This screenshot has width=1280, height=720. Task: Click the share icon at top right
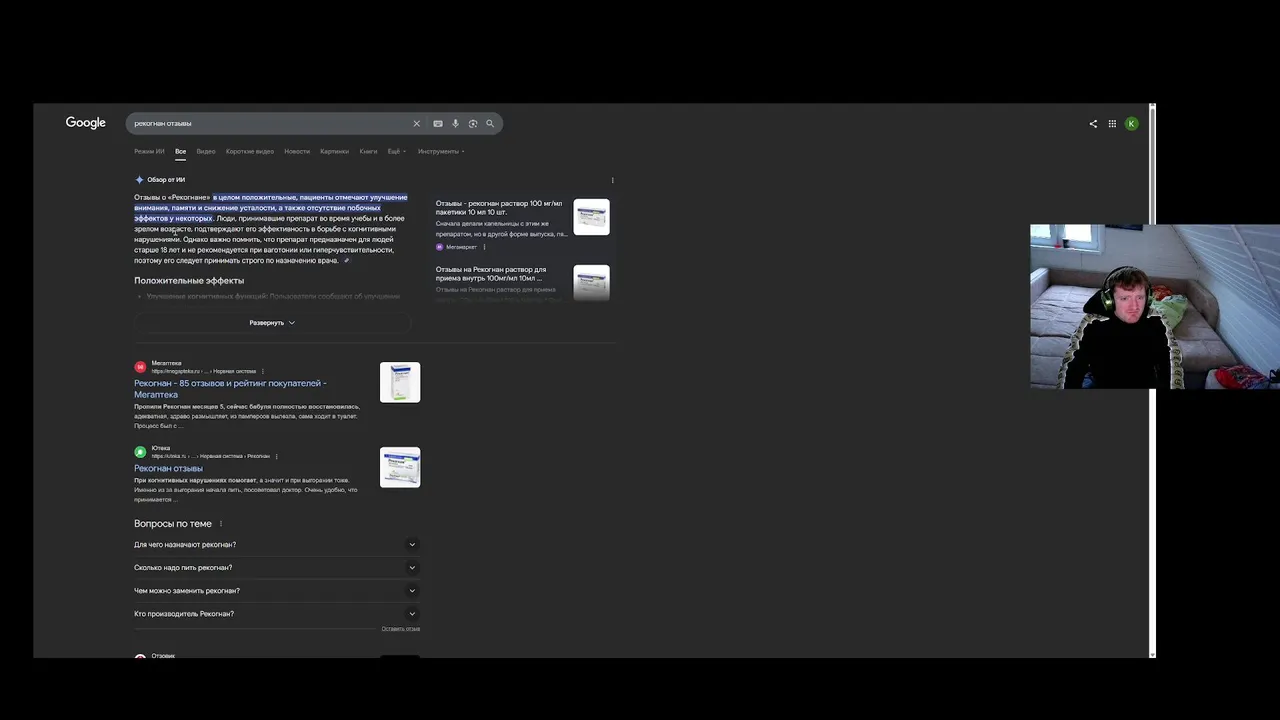point(1093,124)
